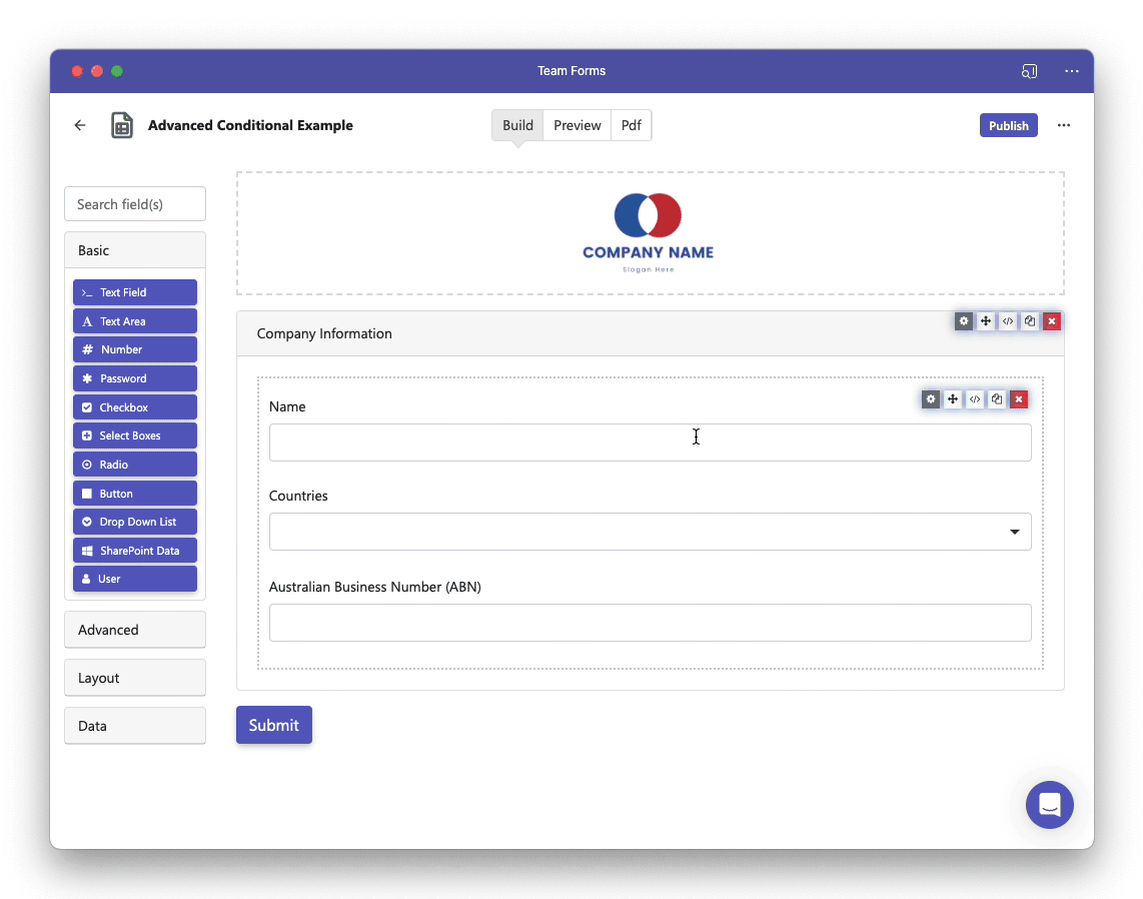Remove the Name field with red X
The image size is (1143, 899).
(1018, 399)
